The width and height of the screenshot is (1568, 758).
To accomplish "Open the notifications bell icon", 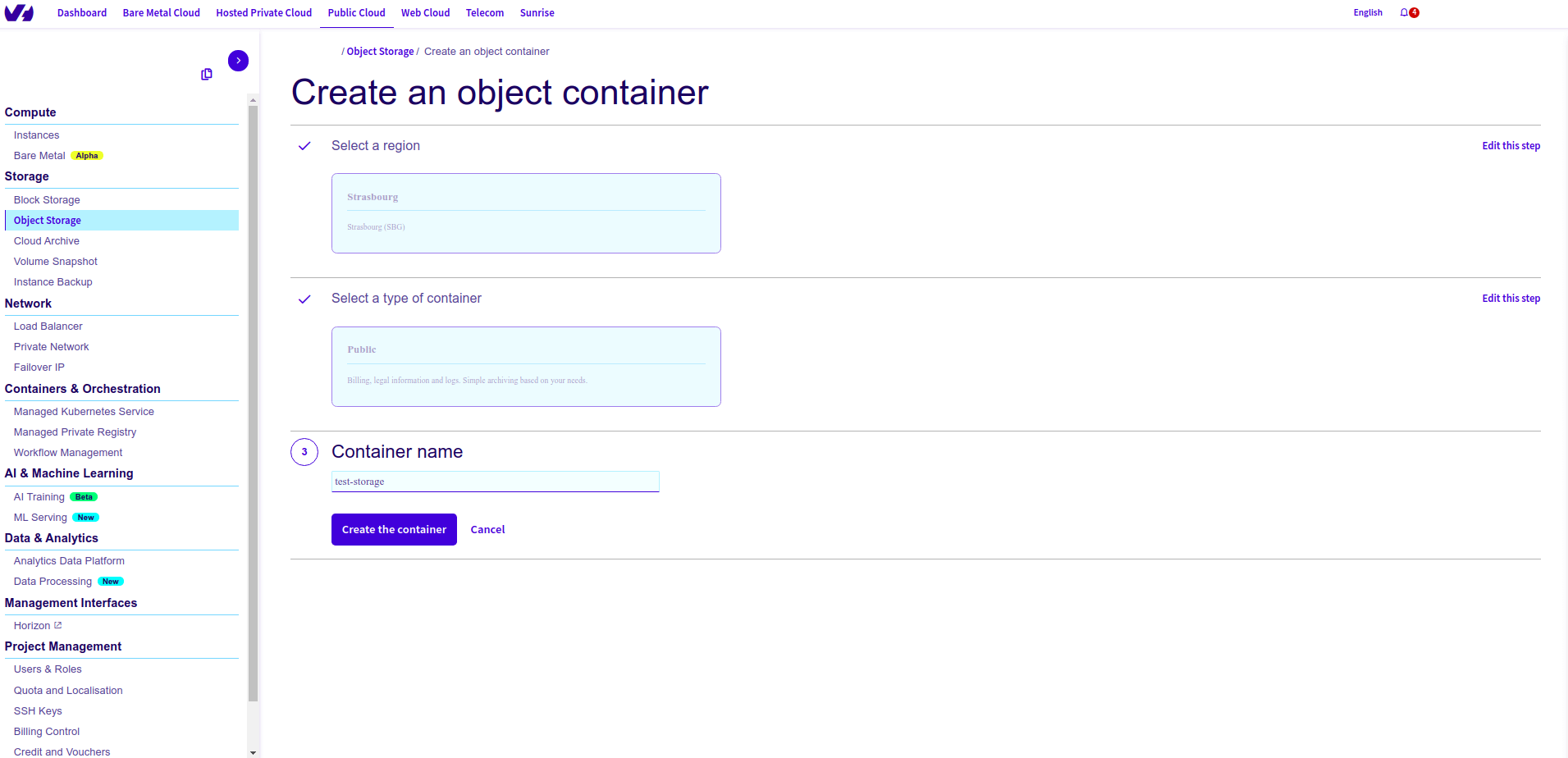I will pyautogui.click(x=1404, y=12).
